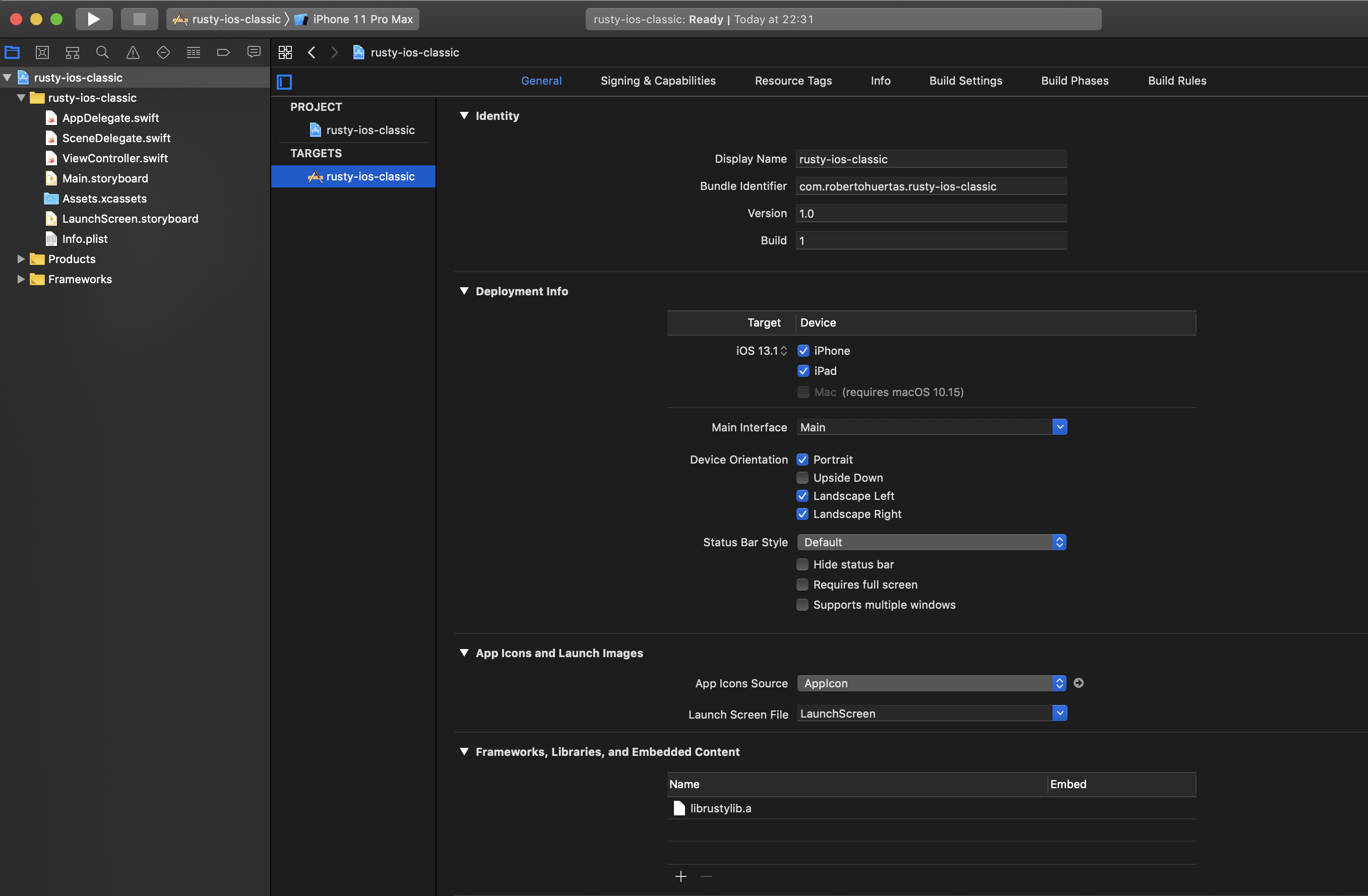Open the Status Bar Style dropdown

tap(931, 542)
